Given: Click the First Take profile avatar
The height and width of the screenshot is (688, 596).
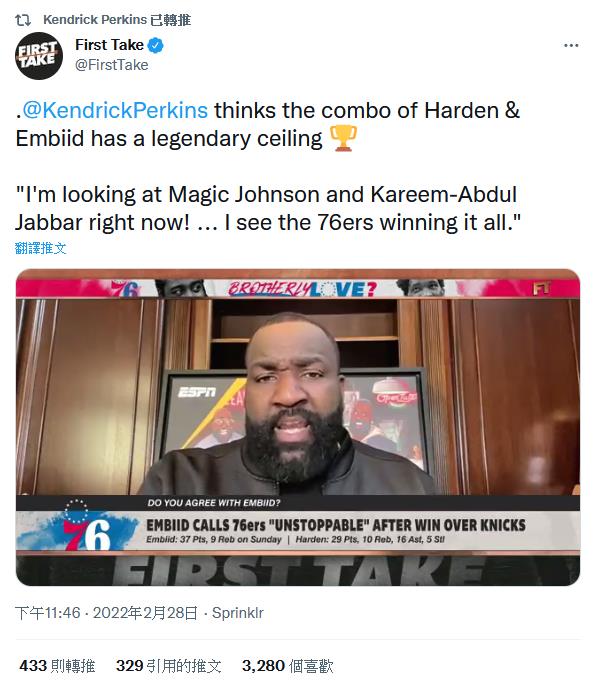Looking at the screenshot, I should click(x=39, y=56).
